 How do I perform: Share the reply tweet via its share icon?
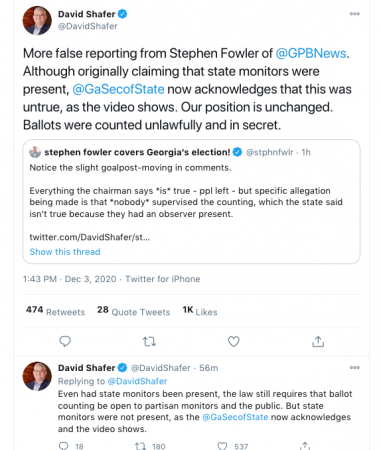[x=305, y=446]
